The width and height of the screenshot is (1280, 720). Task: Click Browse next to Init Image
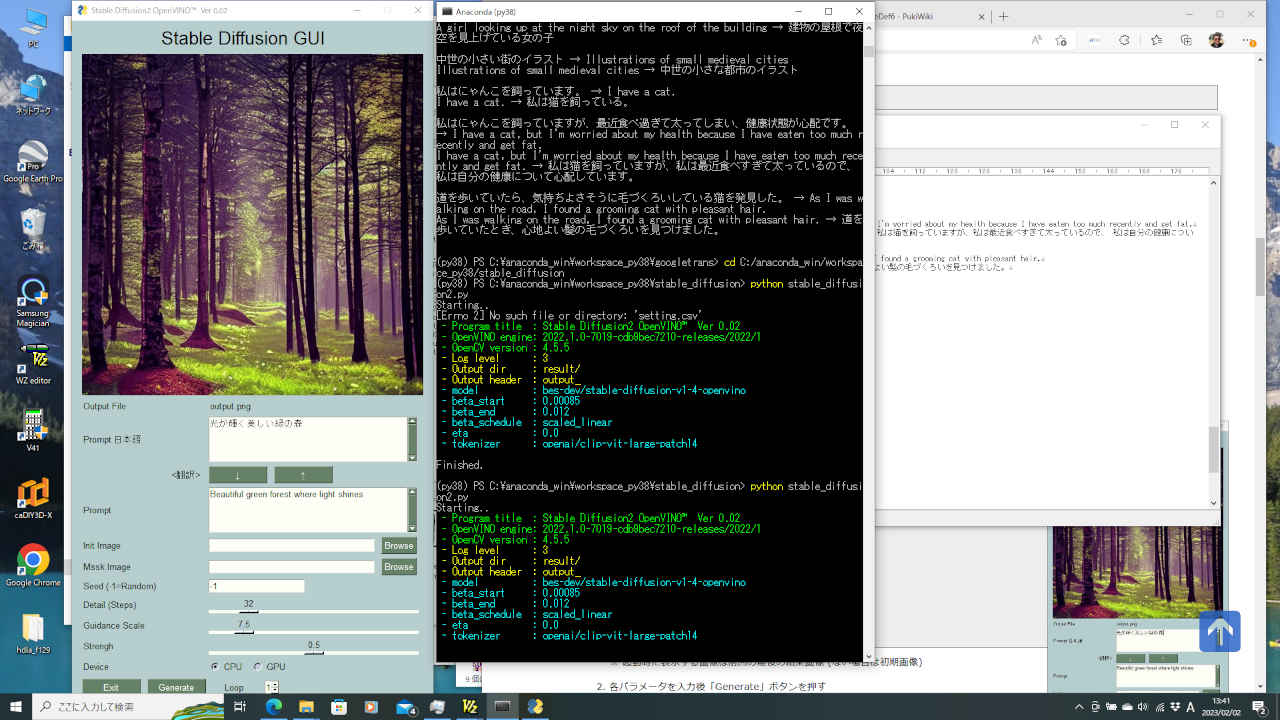pyautogui.click(x=398, y=546)
